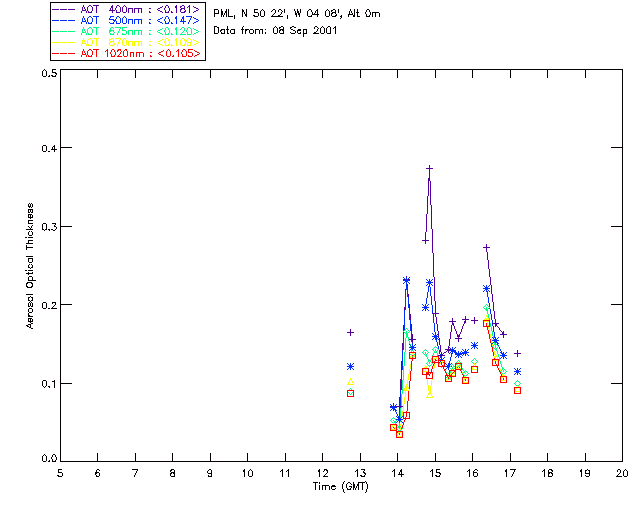Click the x-axis tick label 20
640x512 pixels.
[622, 473]
